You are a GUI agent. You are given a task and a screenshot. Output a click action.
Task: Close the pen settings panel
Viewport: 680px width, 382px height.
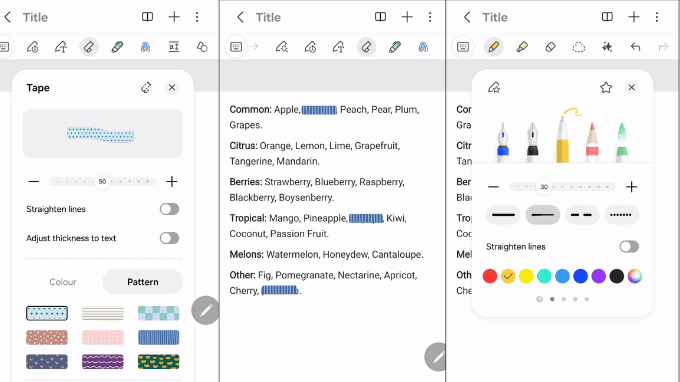(x=631, y=88)
